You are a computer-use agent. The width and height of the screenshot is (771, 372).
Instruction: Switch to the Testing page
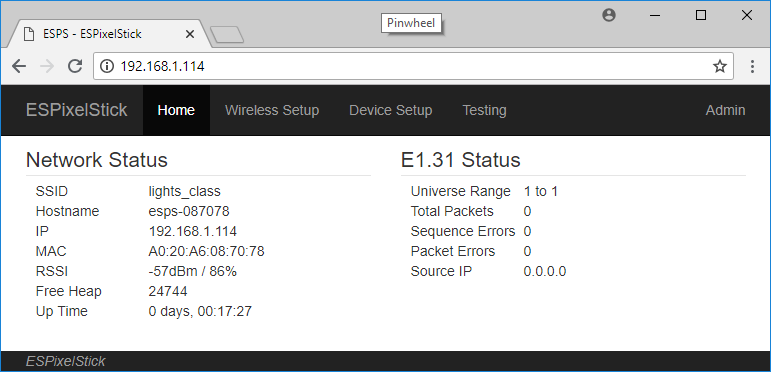(484, 110)
